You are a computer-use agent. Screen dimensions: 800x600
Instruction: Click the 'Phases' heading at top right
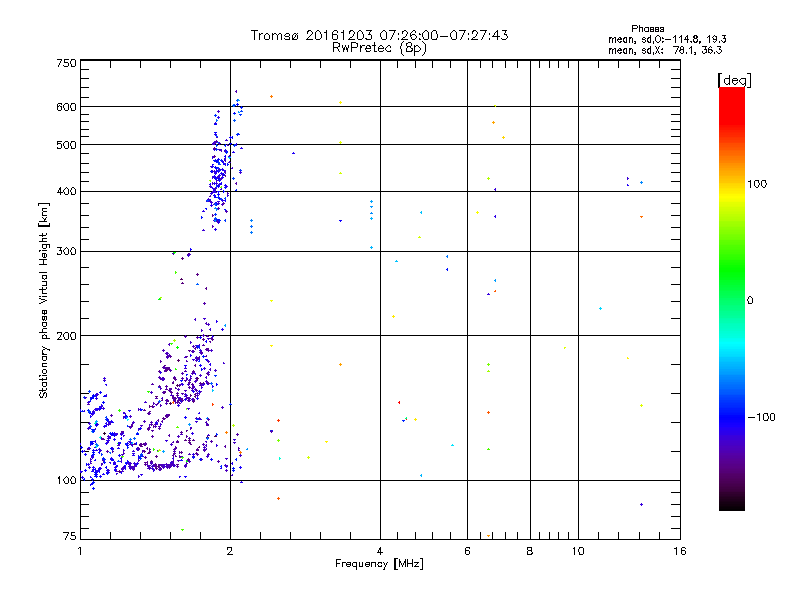point(647,29)
